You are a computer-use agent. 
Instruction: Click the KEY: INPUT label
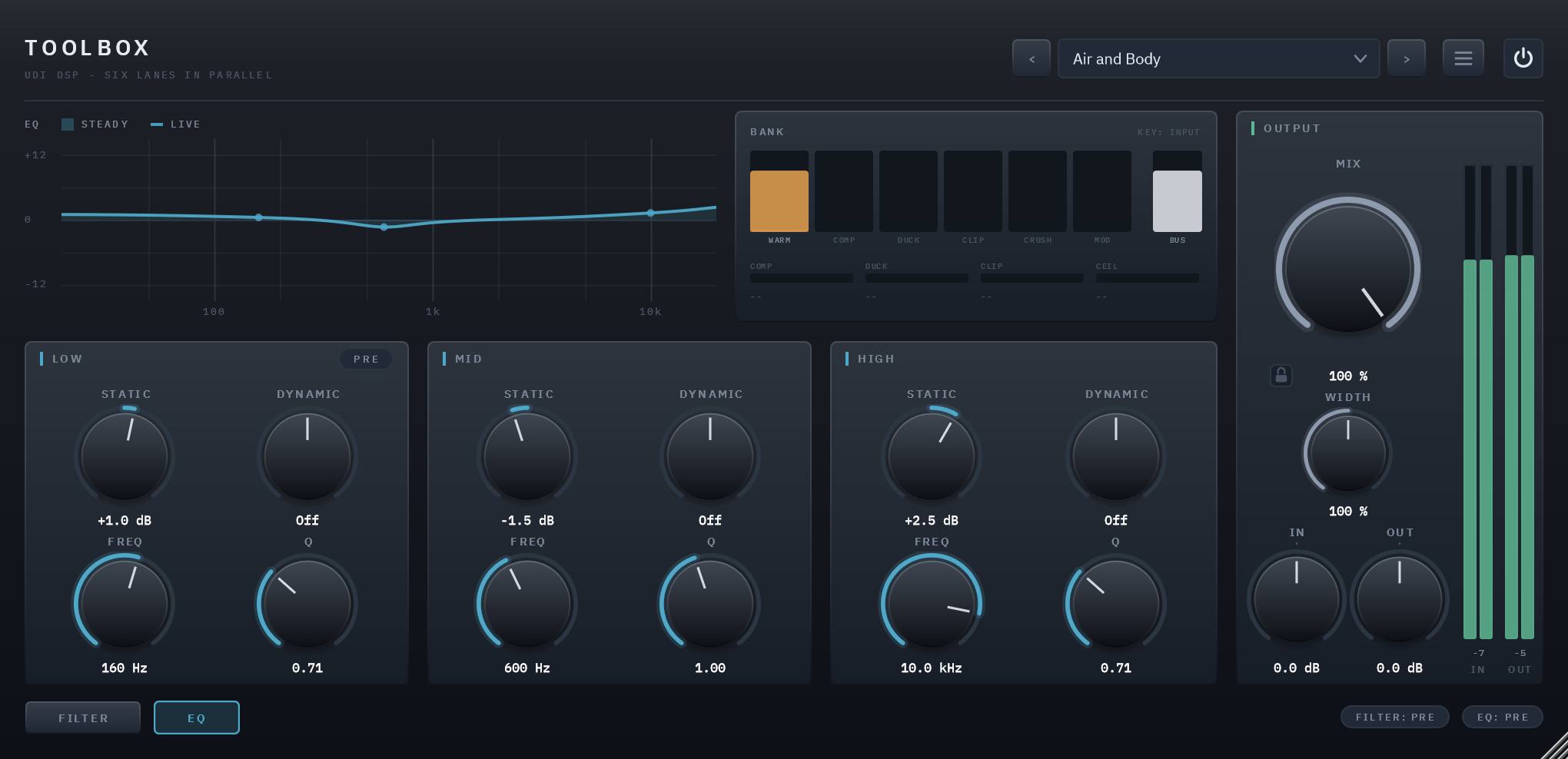pos(1168,132)
